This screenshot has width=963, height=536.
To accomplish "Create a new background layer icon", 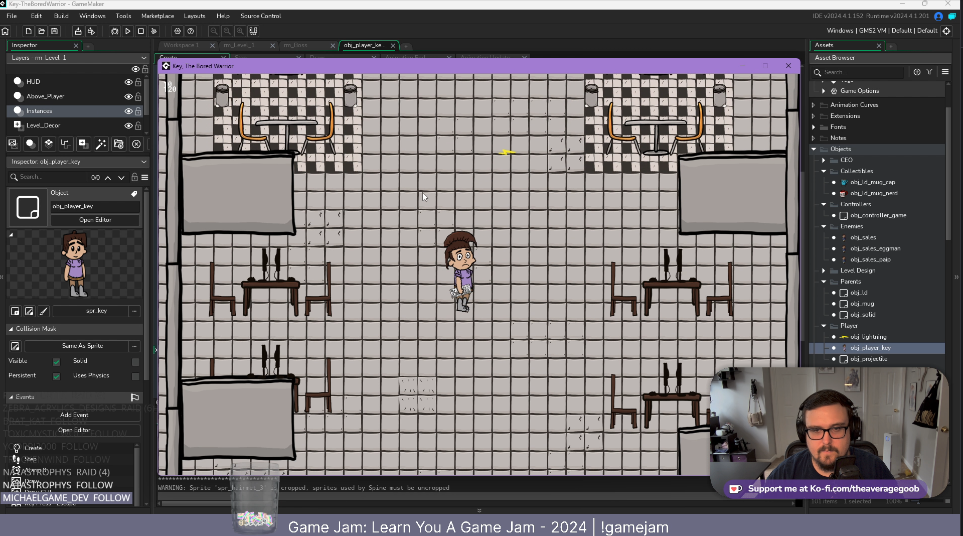I will click(x=13, y=144).
